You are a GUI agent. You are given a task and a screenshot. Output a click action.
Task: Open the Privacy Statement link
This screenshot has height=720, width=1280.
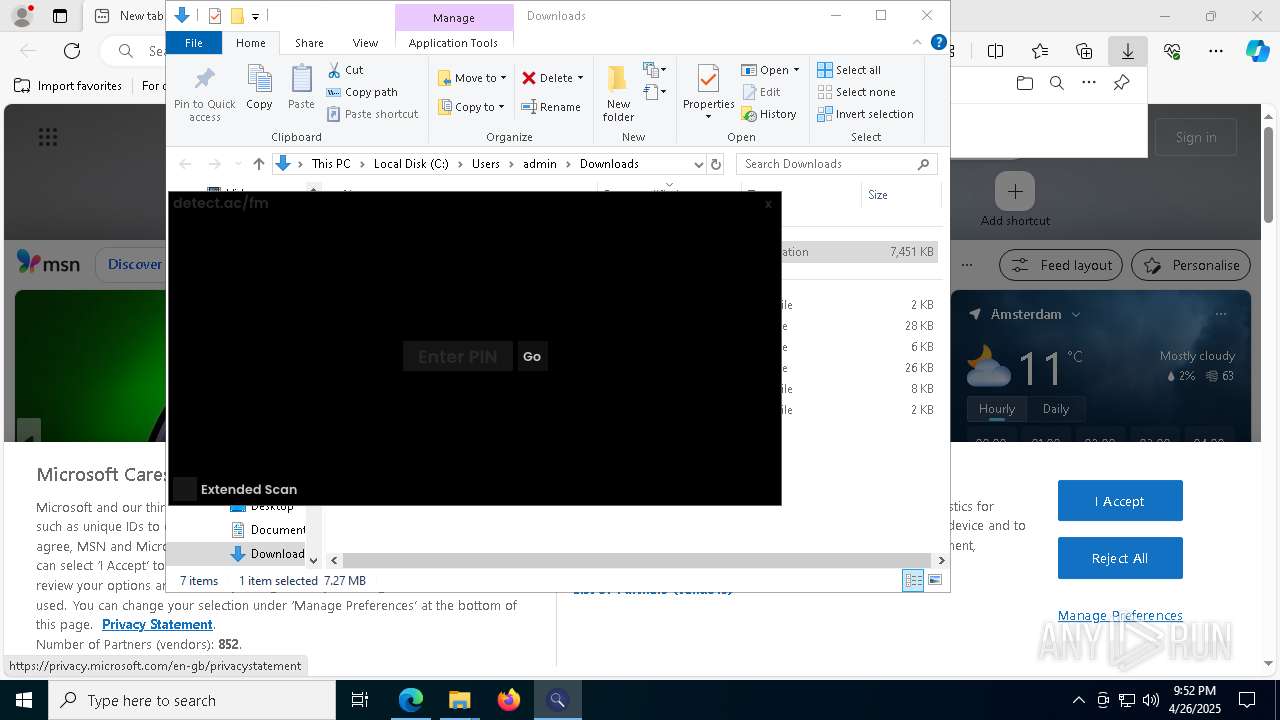click(x=157, y=624)
